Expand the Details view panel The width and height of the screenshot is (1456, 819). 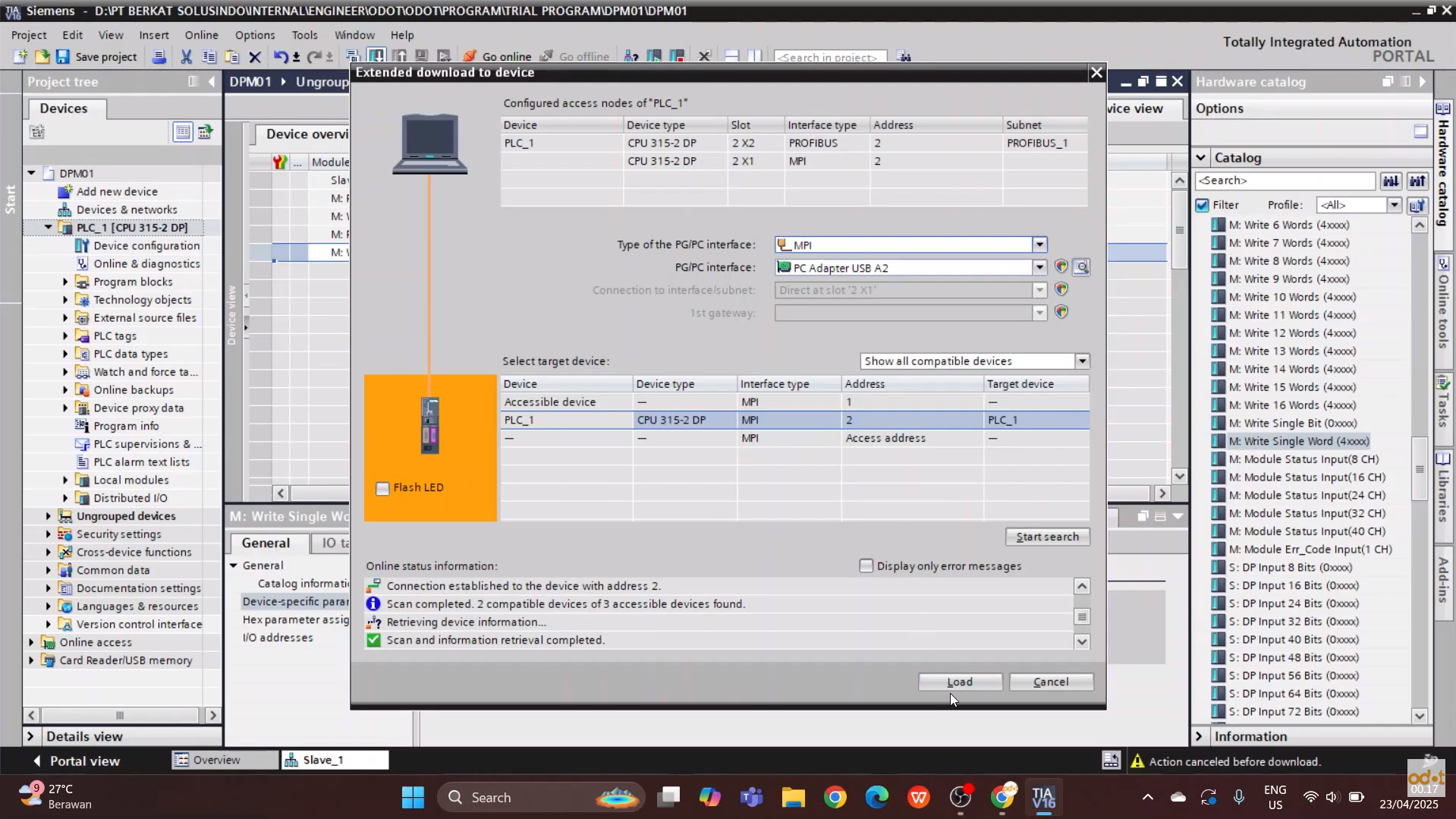pos(30,736)
